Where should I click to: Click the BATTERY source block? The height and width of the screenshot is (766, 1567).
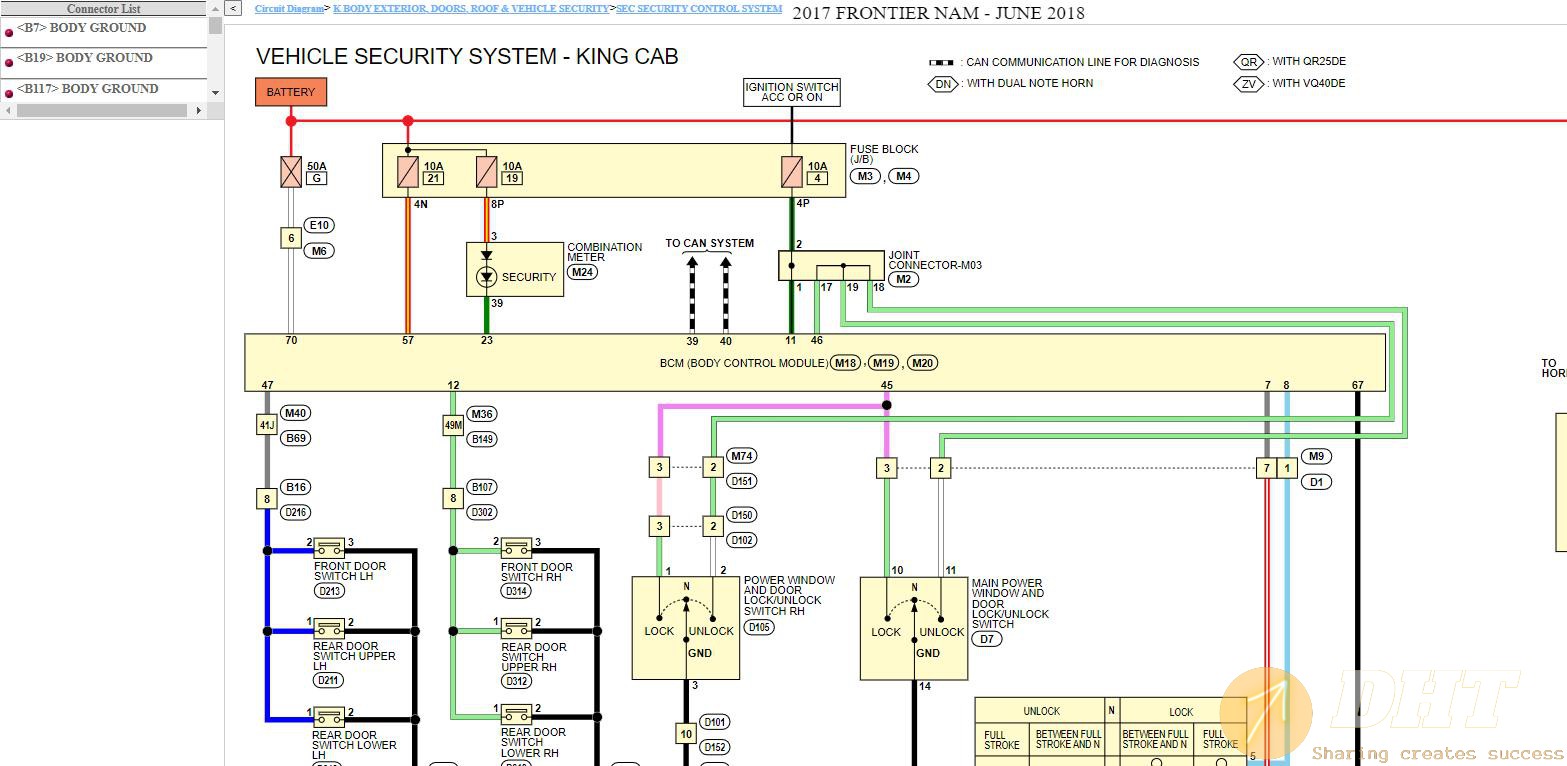[x=291, y=92]
